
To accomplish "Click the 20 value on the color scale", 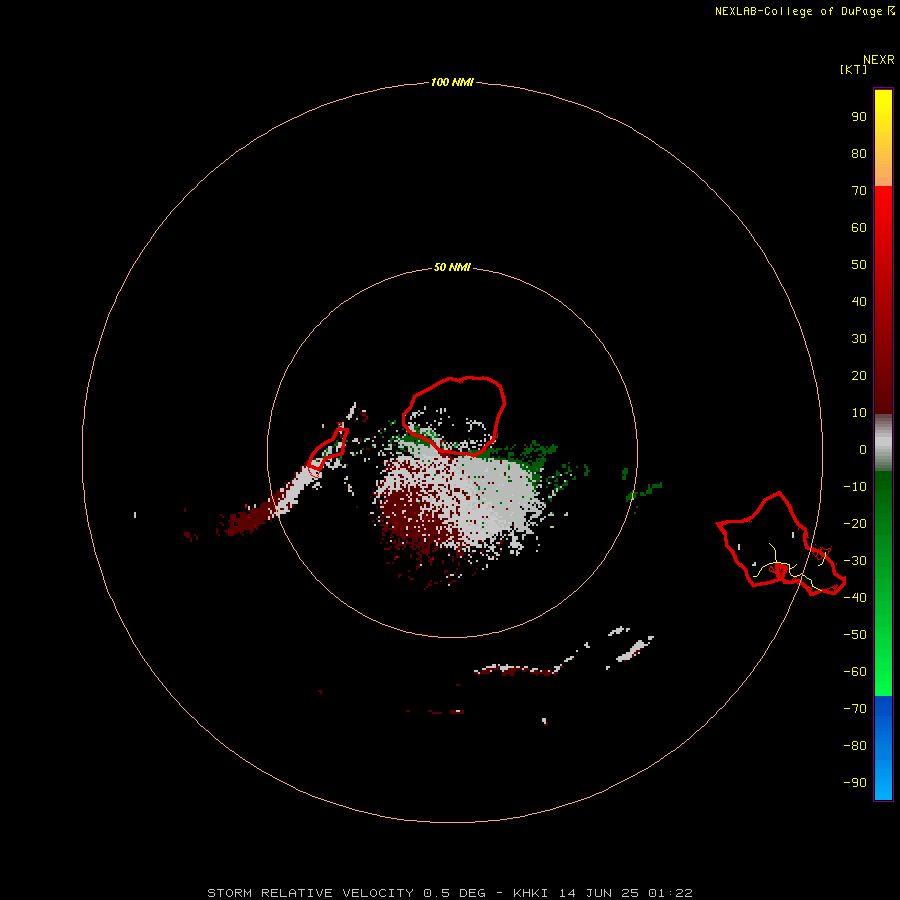I will (859, 375).
